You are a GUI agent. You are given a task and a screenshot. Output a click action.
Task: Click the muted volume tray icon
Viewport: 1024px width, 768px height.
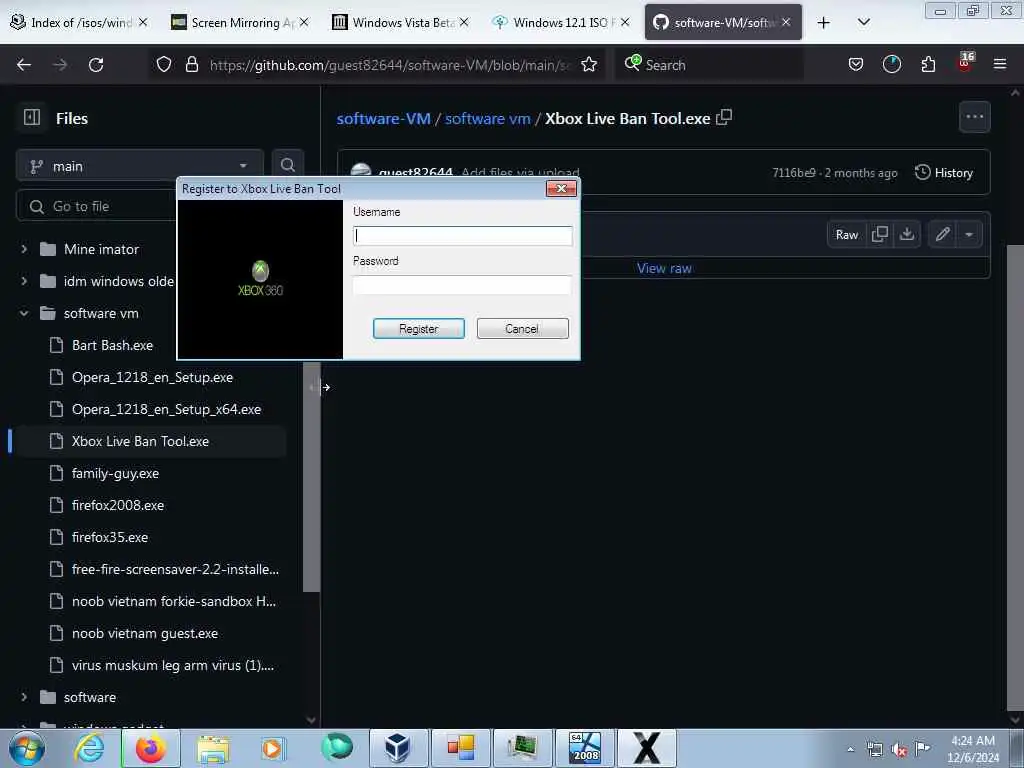(x=899, y=750)
